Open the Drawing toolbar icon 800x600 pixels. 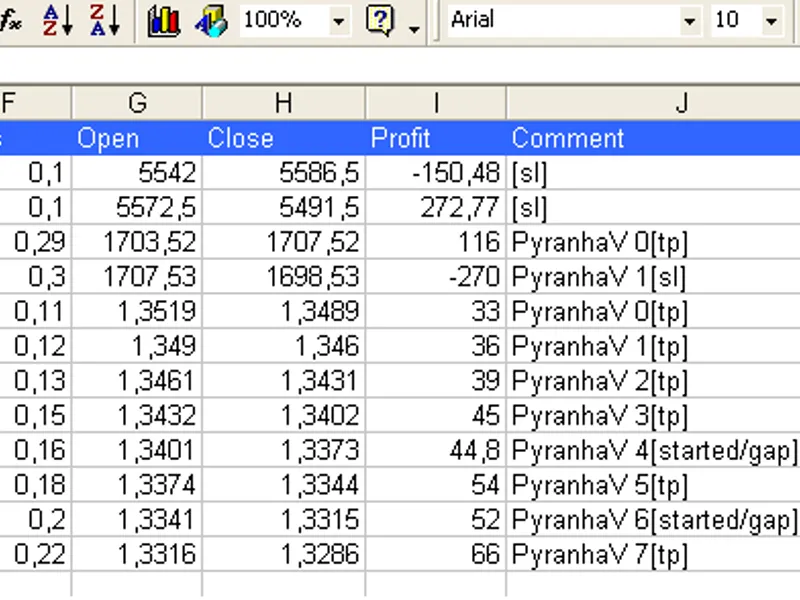211,21
